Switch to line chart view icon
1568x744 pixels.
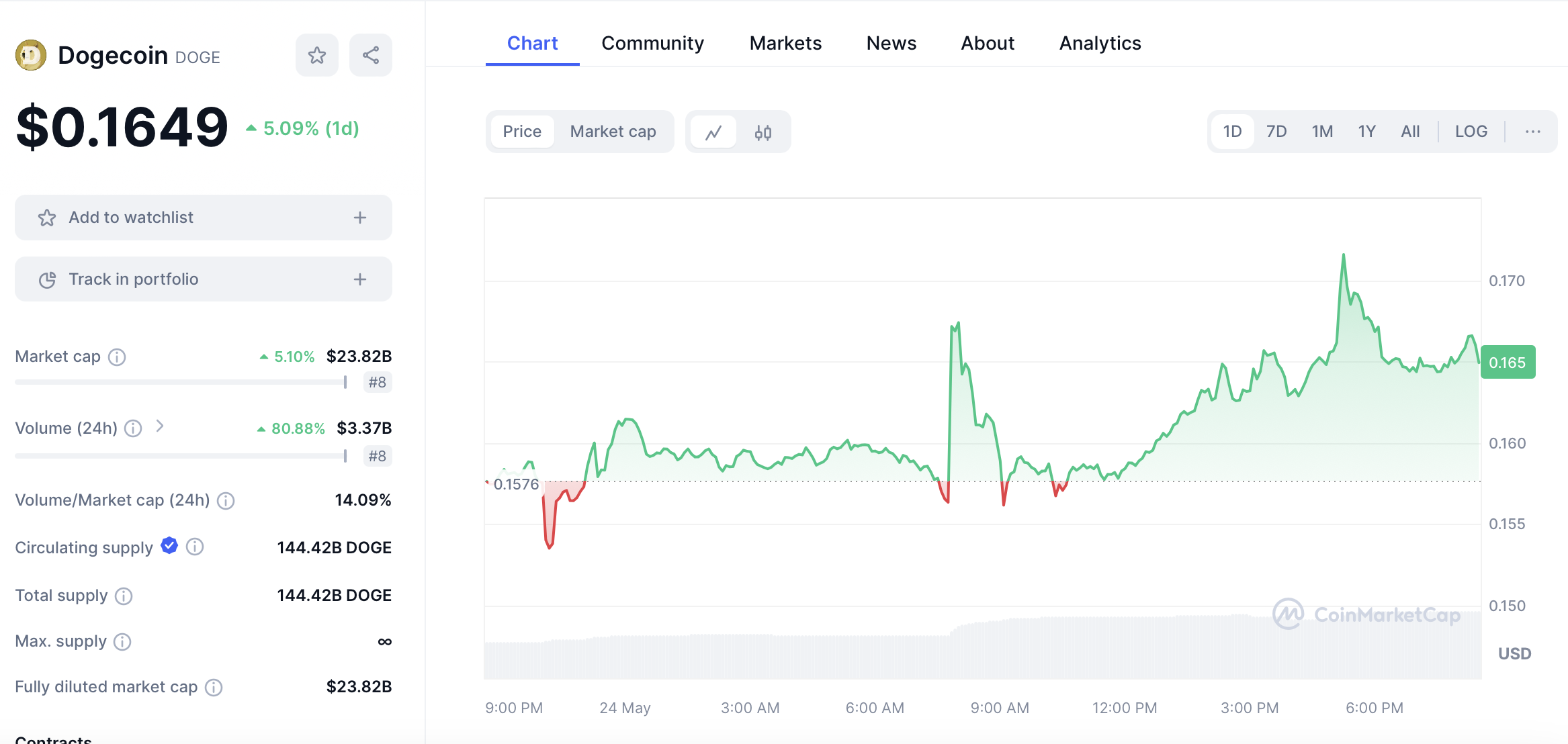click(713, 132)
